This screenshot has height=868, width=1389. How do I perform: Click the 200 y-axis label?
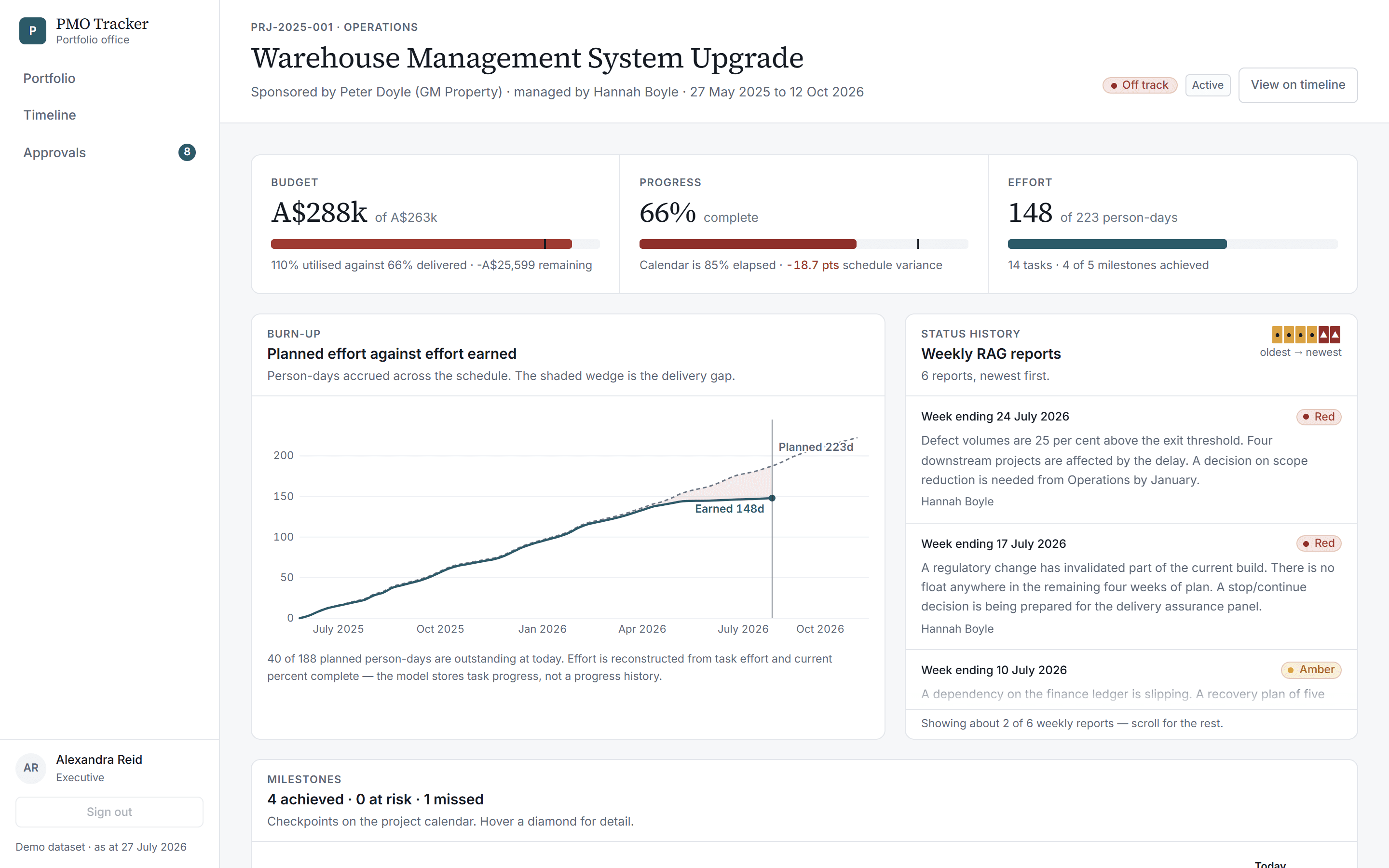pos(283,455)
